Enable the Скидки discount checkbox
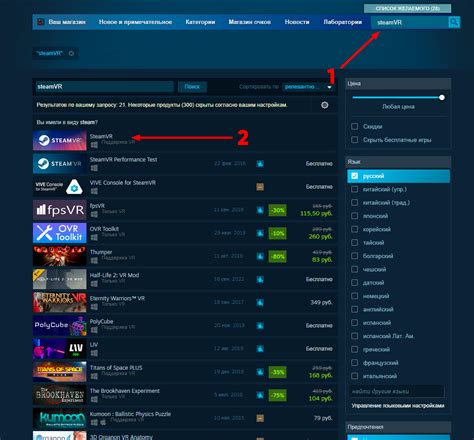Image resolution: width=474 pixels, height=440 pixels. click(355, 127)
